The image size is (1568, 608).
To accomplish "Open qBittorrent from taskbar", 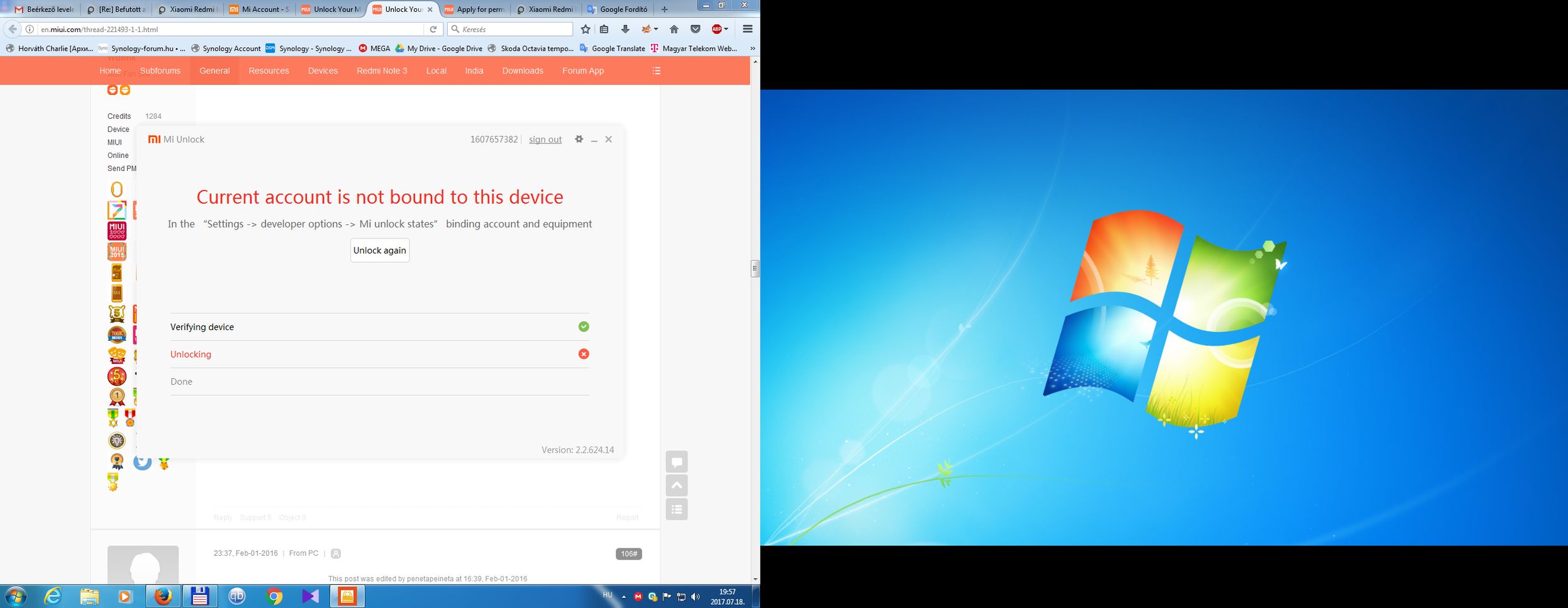I will (x=237, y=596).
